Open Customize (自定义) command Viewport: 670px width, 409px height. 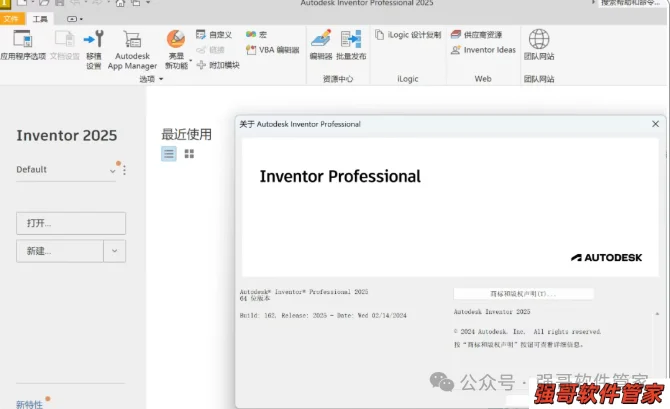[x=214, y=35]
